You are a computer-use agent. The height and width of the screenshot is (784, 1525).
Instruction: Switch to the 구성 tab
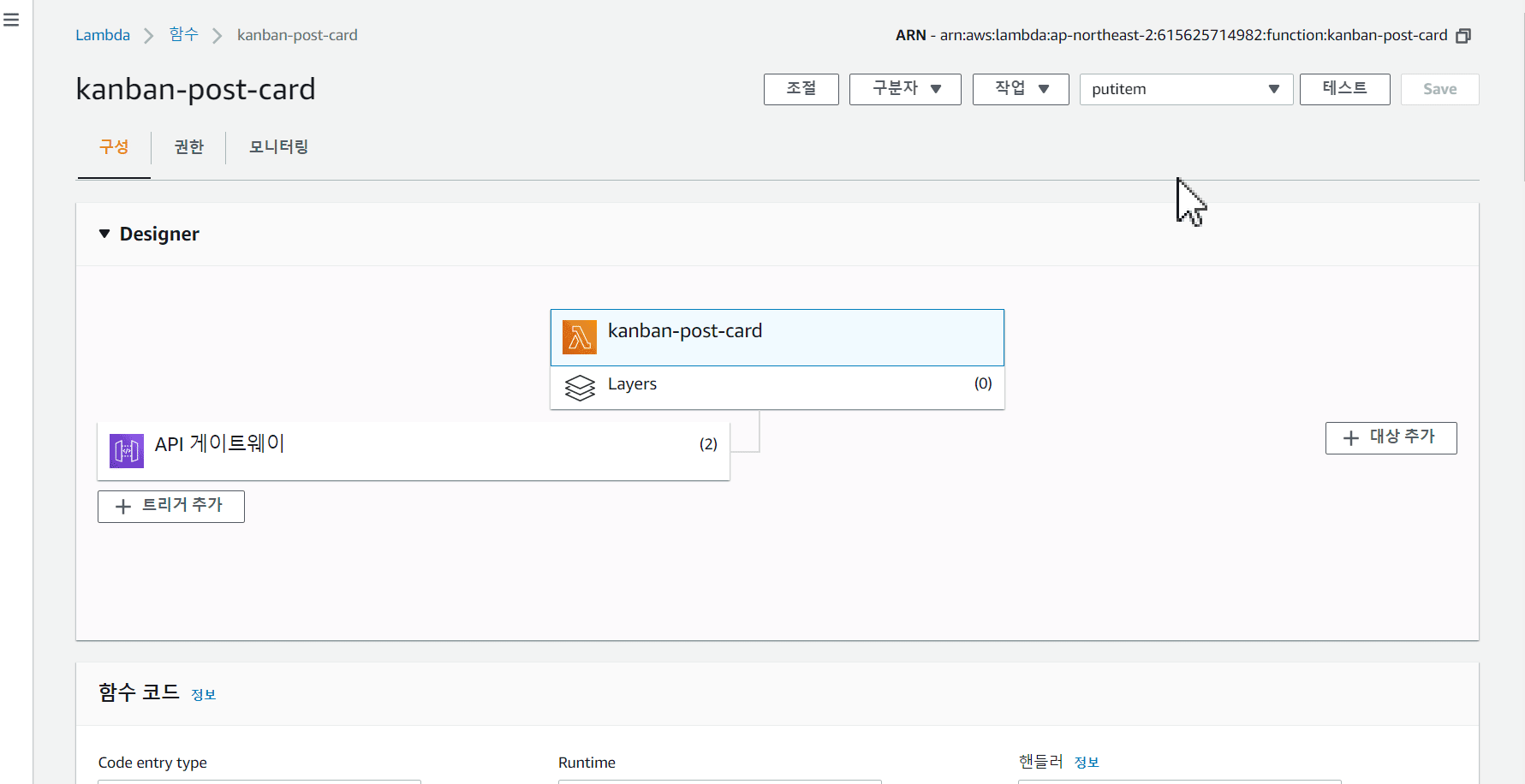114,147
